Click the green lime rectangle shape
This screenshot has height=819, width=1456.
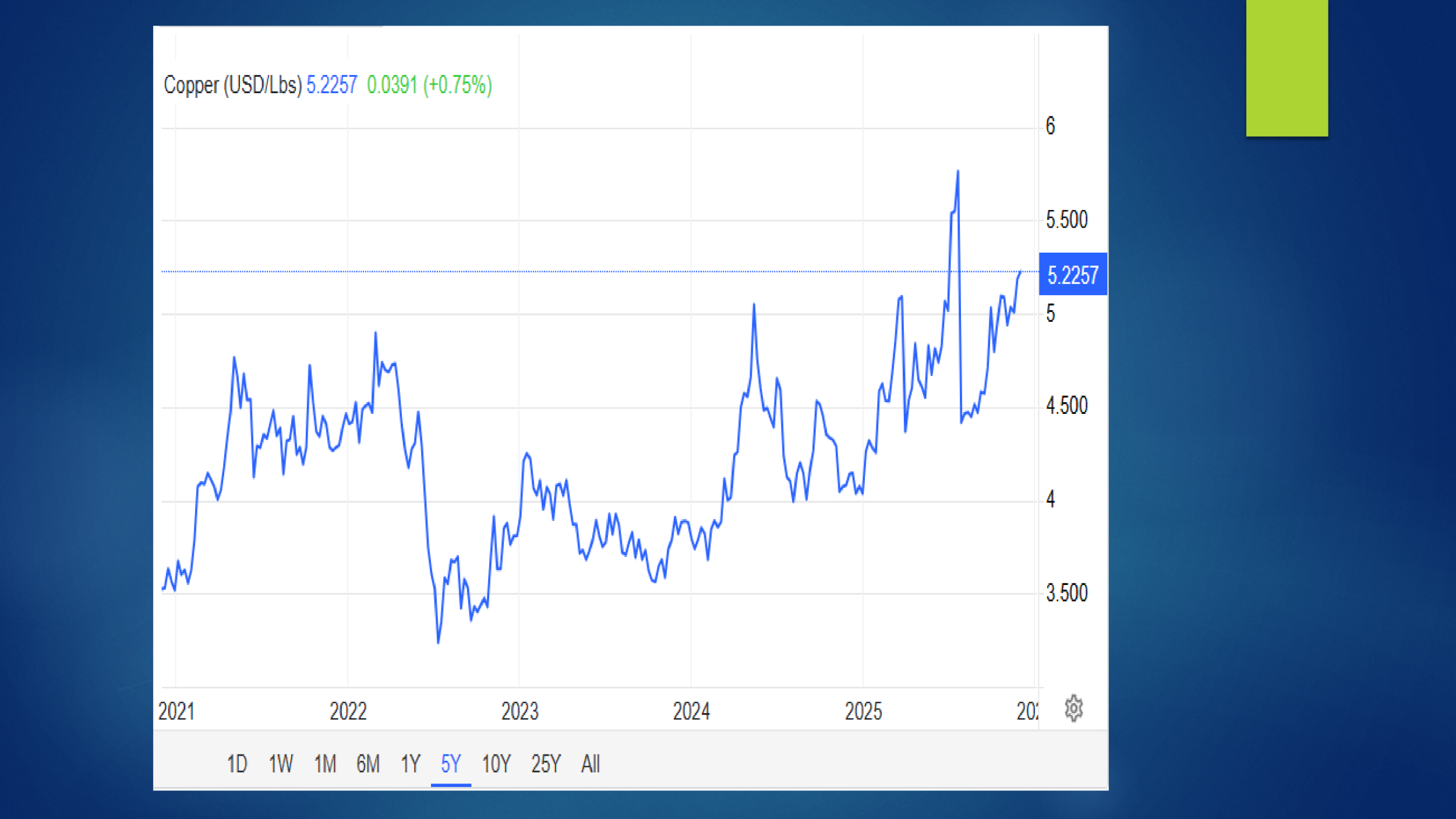(1287, 67)
